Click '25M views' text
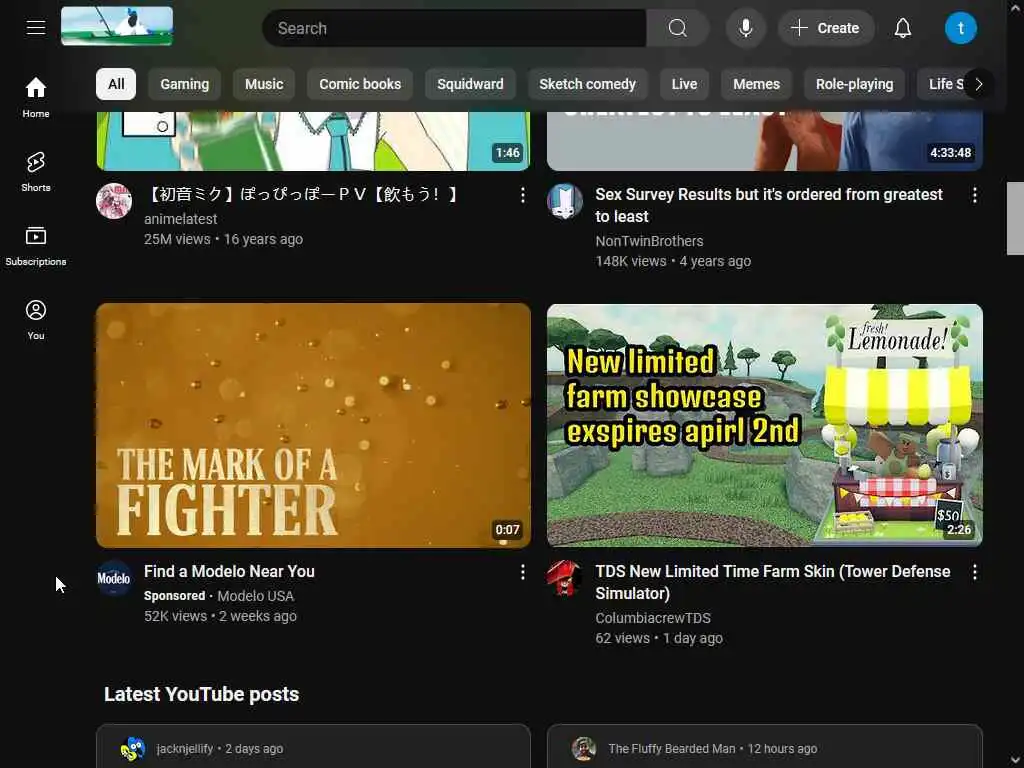Screen dimensions: 1024x768 tap(177, 239)
